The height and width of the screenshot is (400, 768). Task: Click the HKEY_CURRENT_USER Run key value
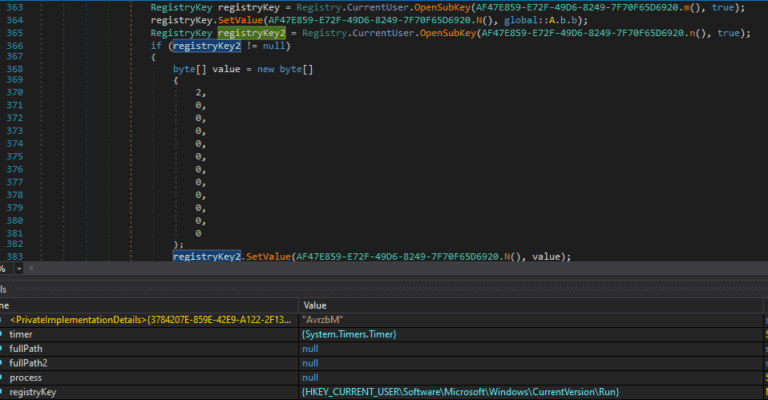click(460, 392)
